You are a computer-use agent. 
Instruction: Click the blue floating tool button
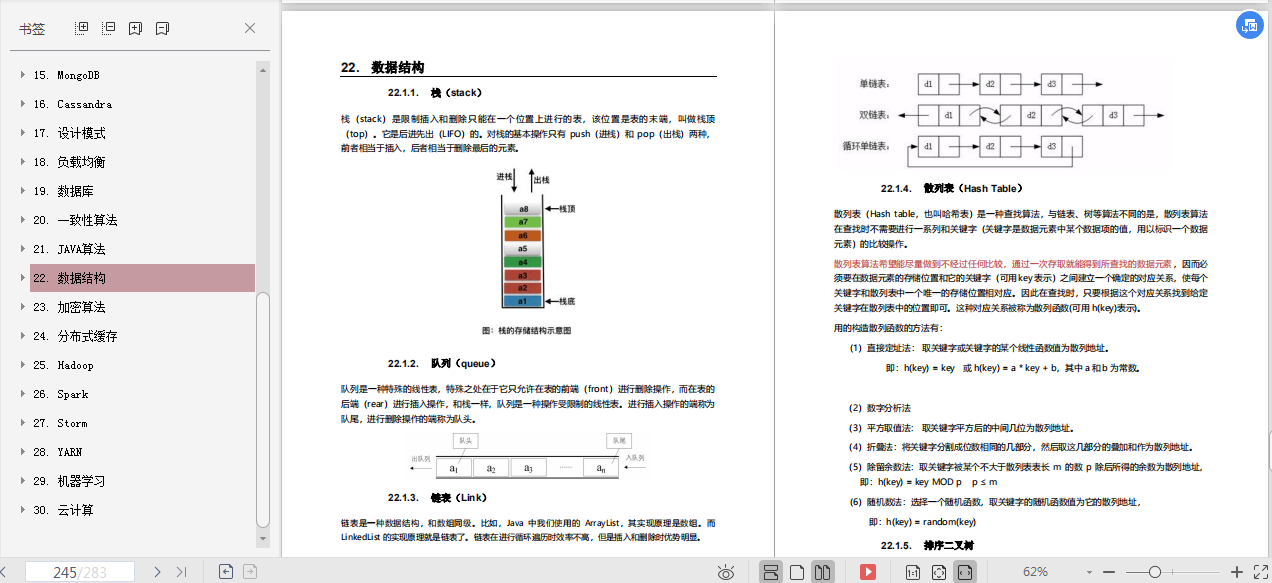click(x=1249, y=27)
